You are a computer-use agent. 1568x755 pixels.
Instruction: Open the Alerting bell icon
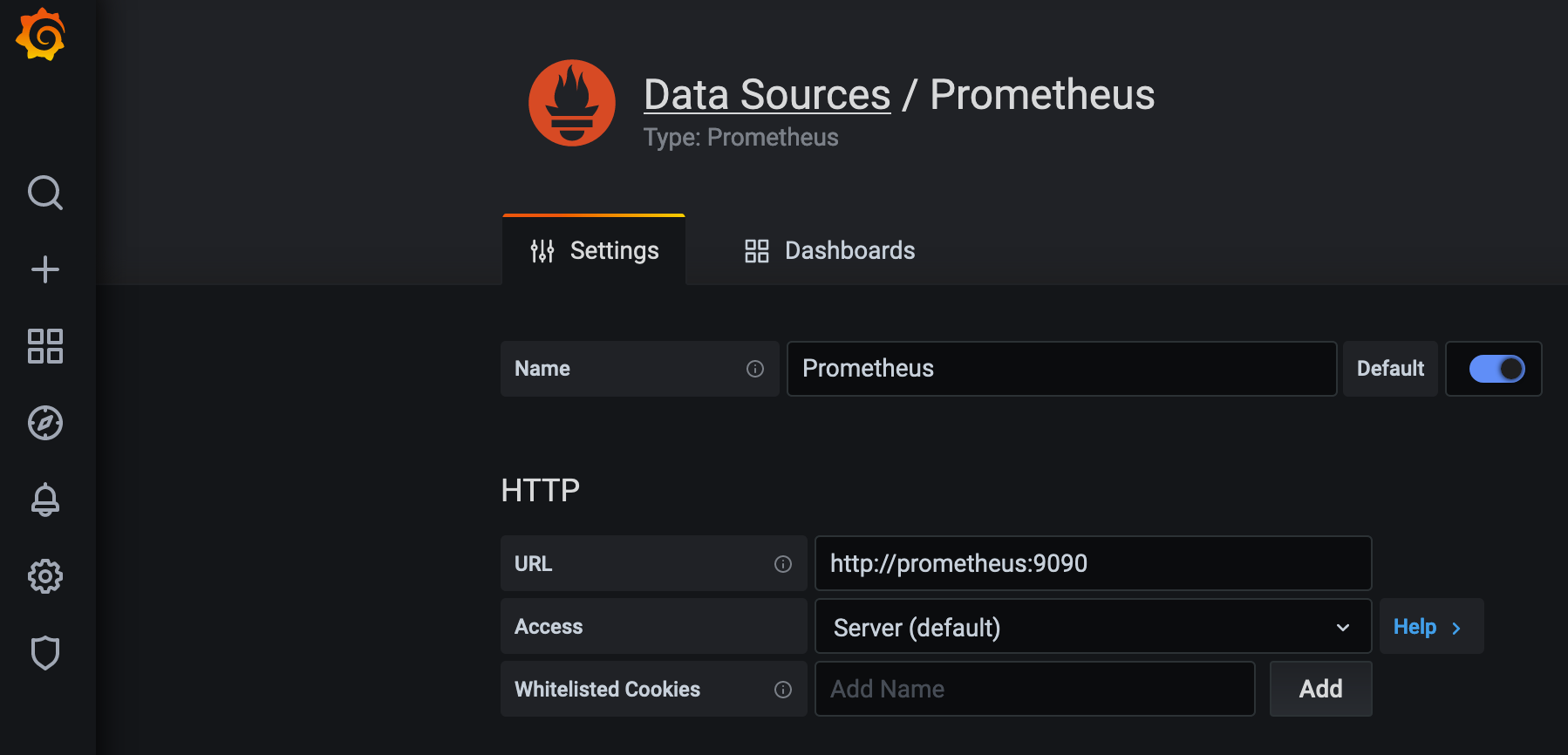click(45, 500)
